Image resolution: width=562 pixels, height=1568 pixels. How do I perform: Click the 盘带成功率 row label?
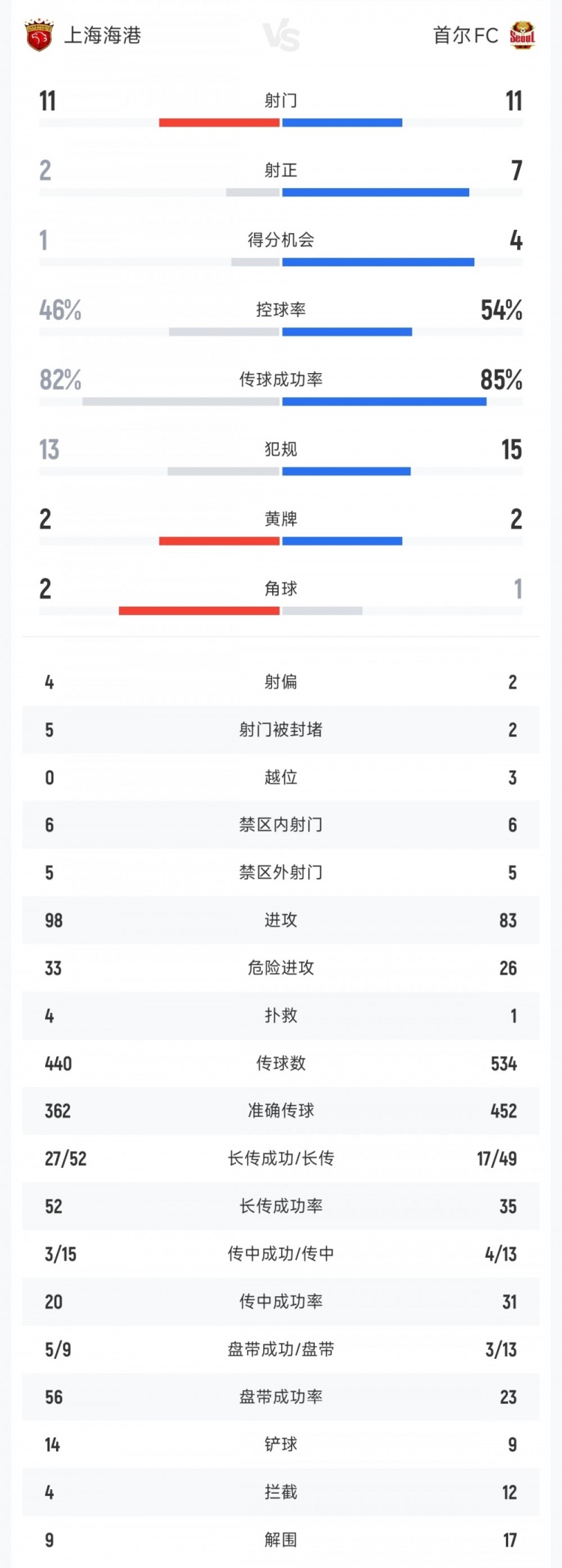[x=281, y=1397]
